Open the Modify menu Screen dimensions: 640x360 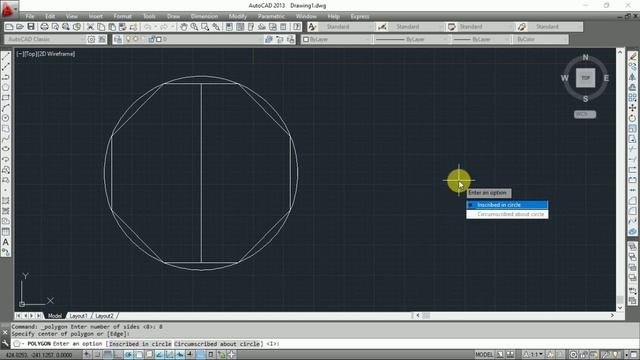pyautogui.click(x=238, y=16)
